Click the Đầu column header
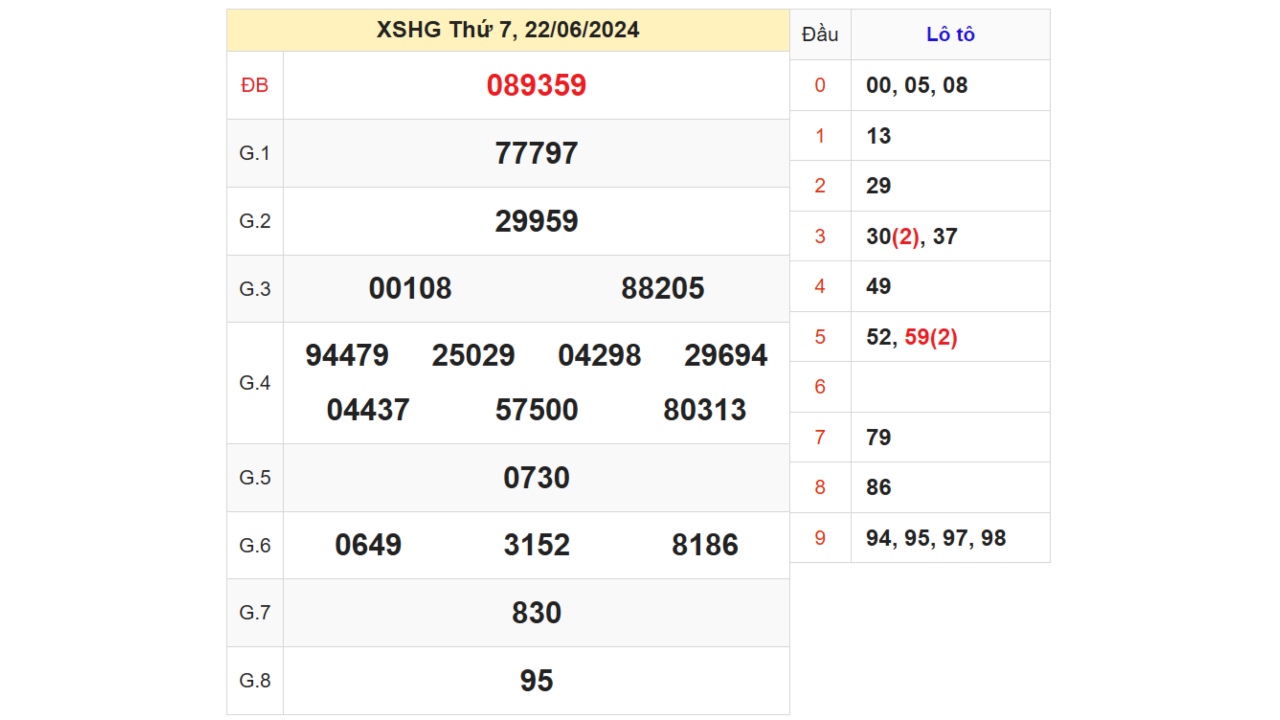 [820, 35]
